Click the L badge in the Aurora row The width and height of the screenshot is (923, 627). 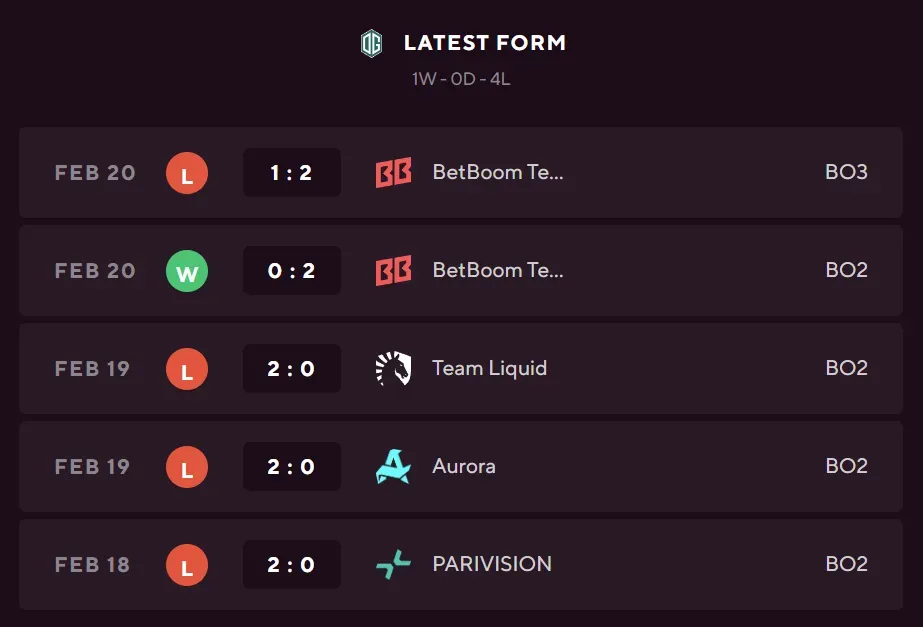[x=187, y=467]
